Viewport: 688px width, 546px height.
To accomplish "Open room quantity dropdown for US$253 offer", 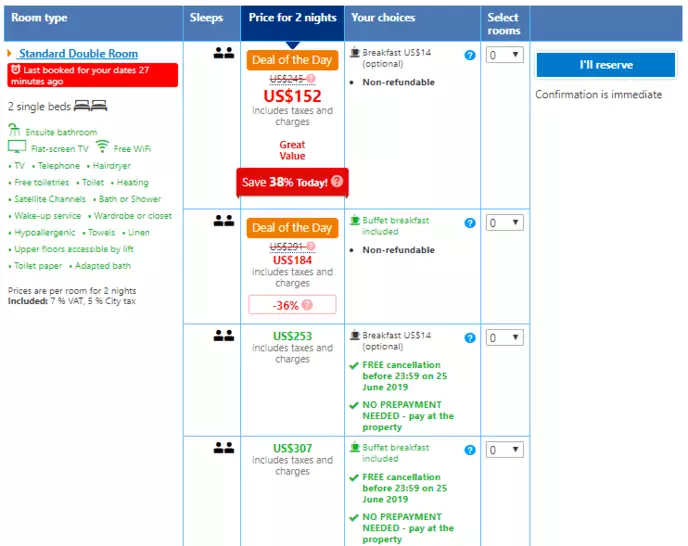I will pyautogui.click(x=505, y=338).
